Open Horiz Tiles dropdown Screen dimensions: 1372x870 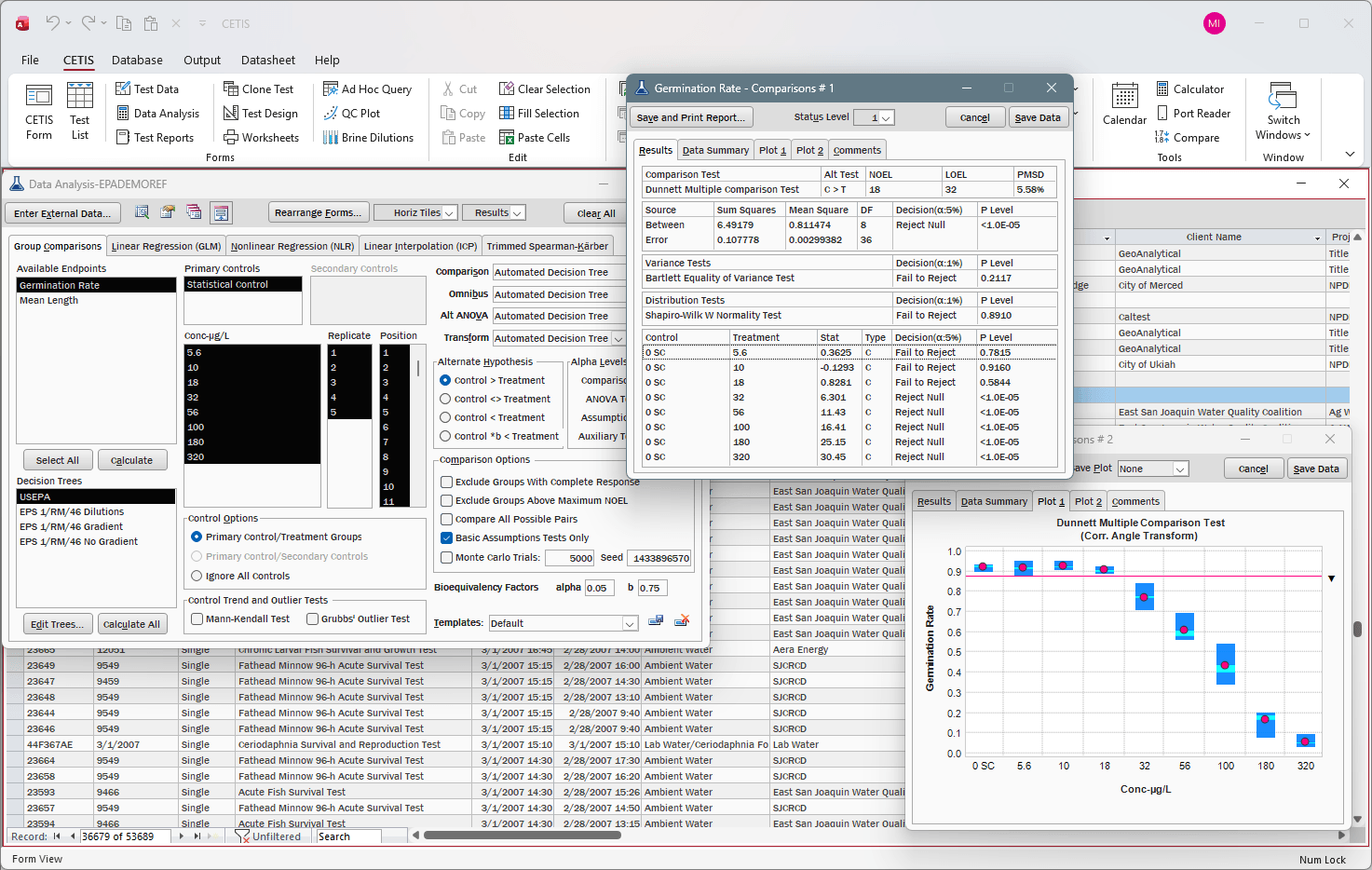click(x=449, y=213)
